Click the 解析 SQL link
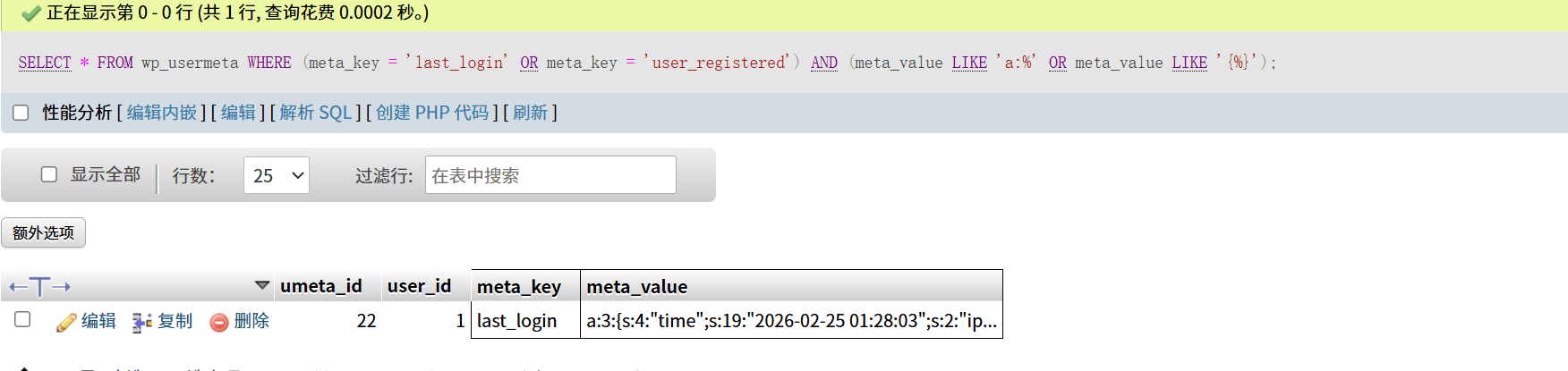The height and width of the screenshot is (371, 1568). [315, 113]
